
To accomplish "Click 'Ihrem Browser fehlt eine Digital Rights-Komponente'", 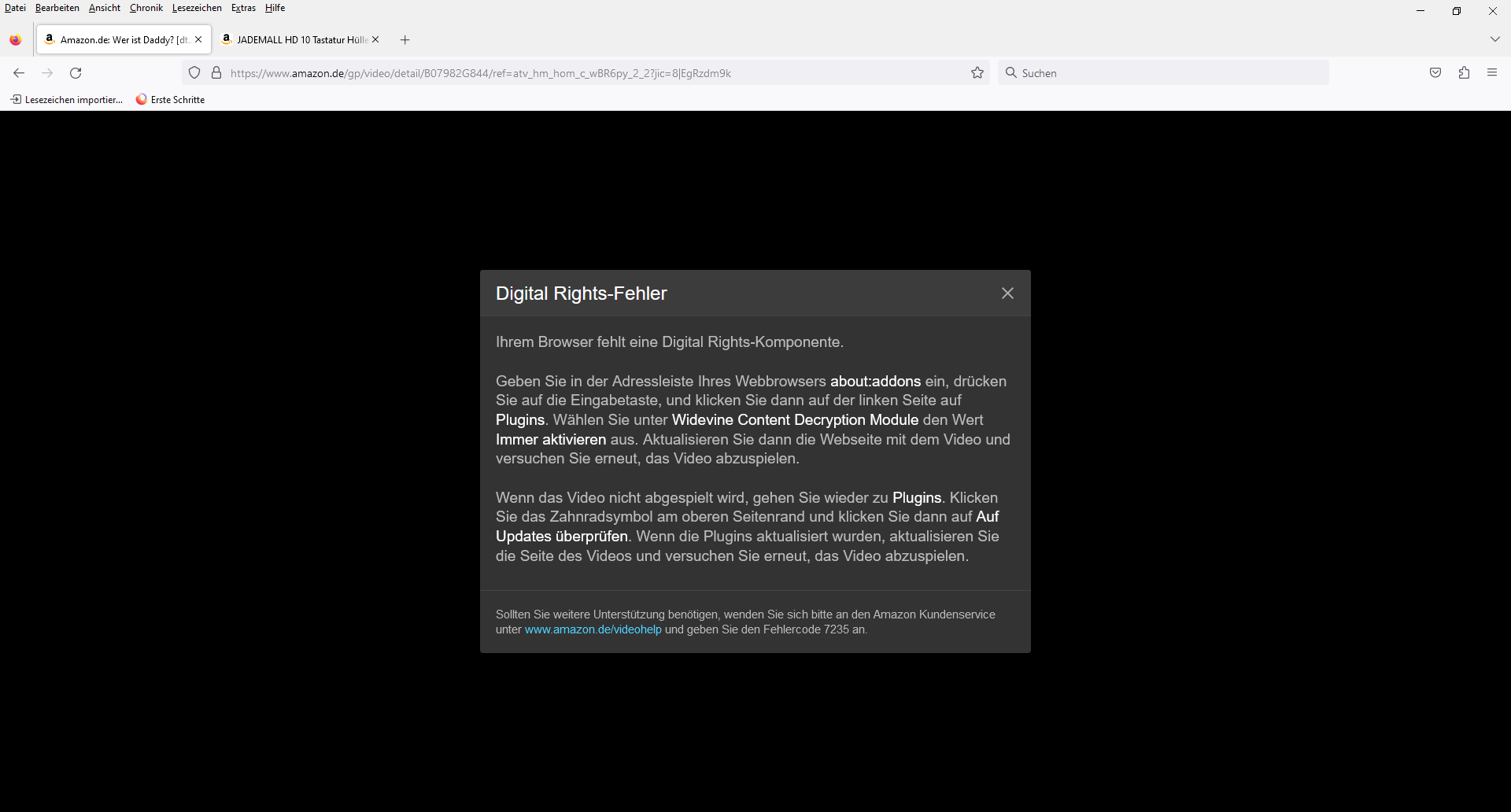I will [x=670, y=342].
